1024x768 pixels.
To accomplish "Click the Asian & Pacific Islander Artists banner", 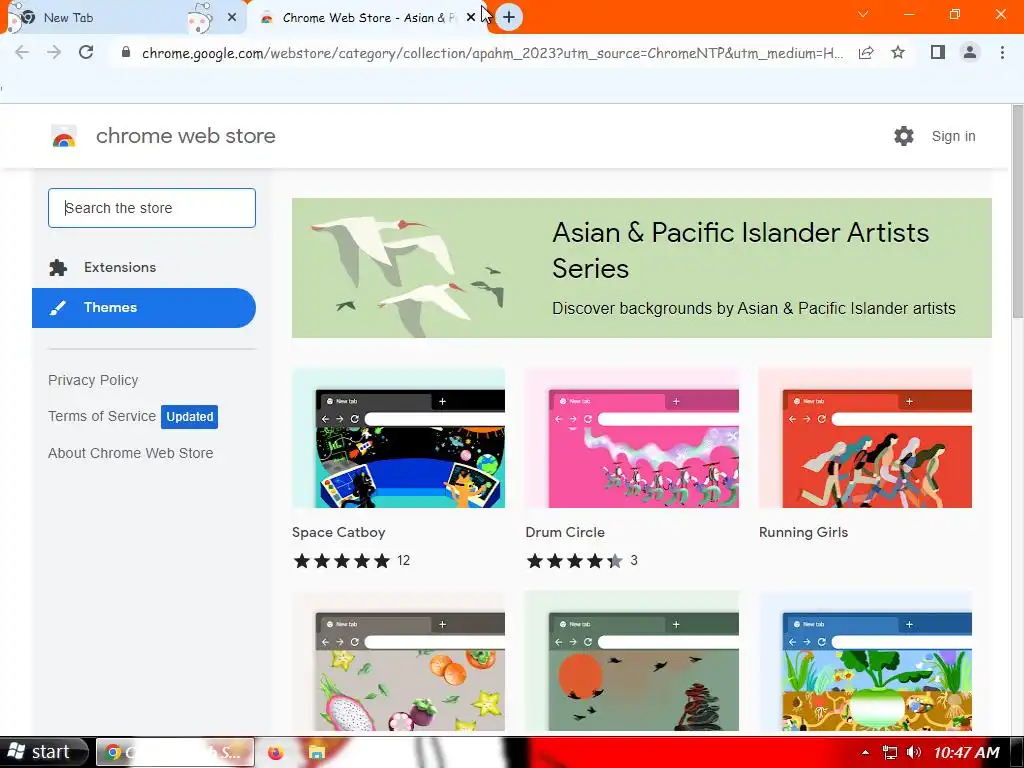I will click(641, 268).
